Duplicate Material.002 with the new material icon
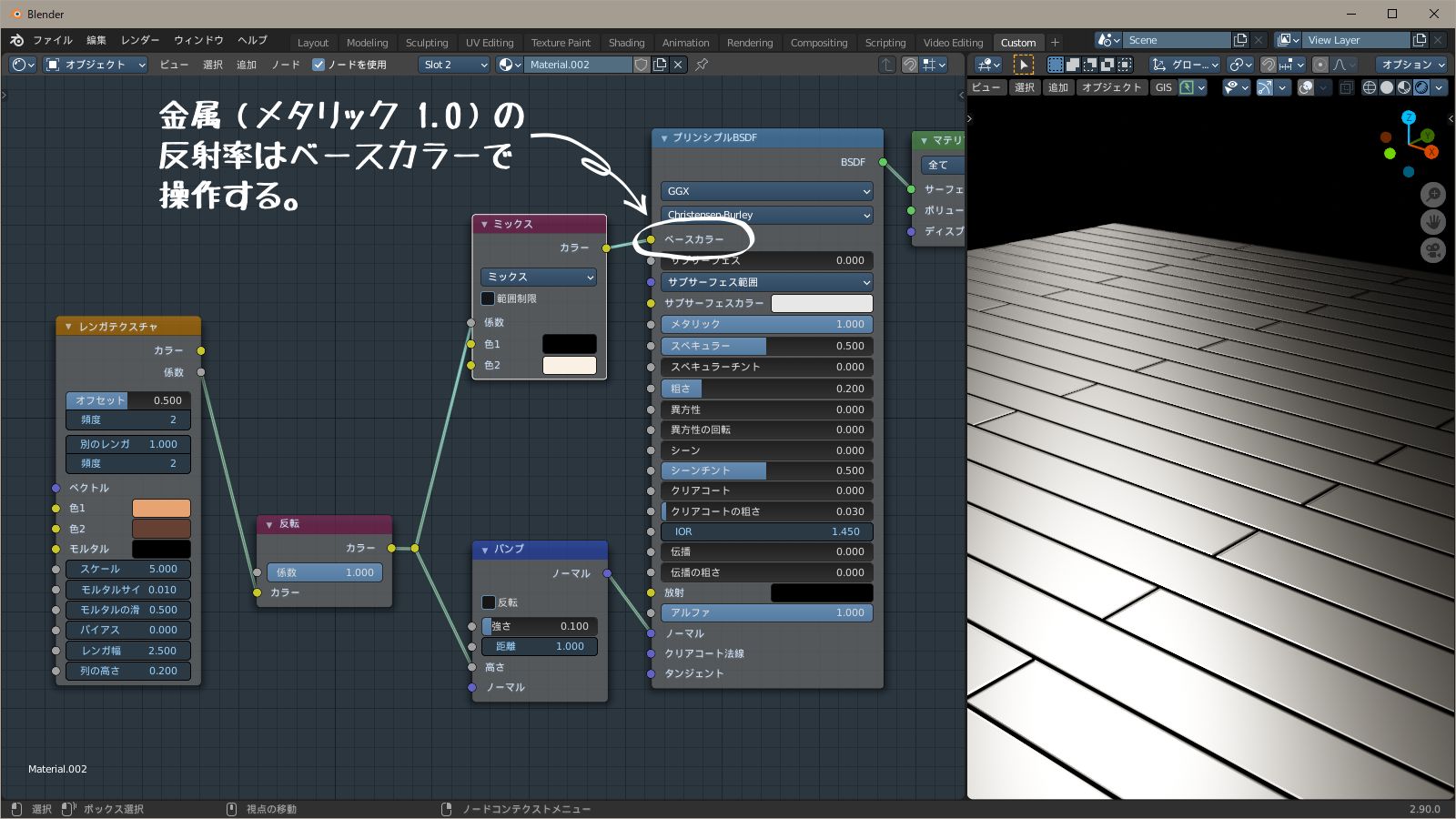The width and height of the screenshot is (1456, 819). [660, 65]
